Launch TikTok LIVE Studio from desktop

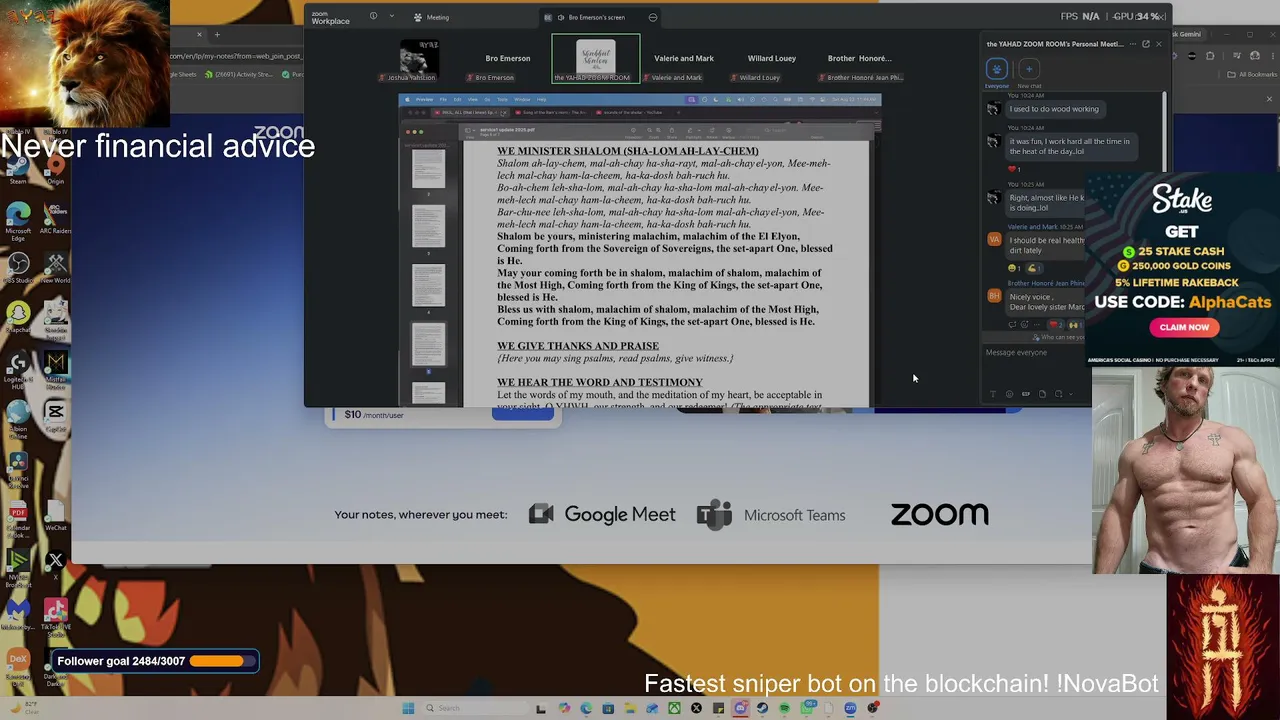pyautogui.click(x=55, y=615)
